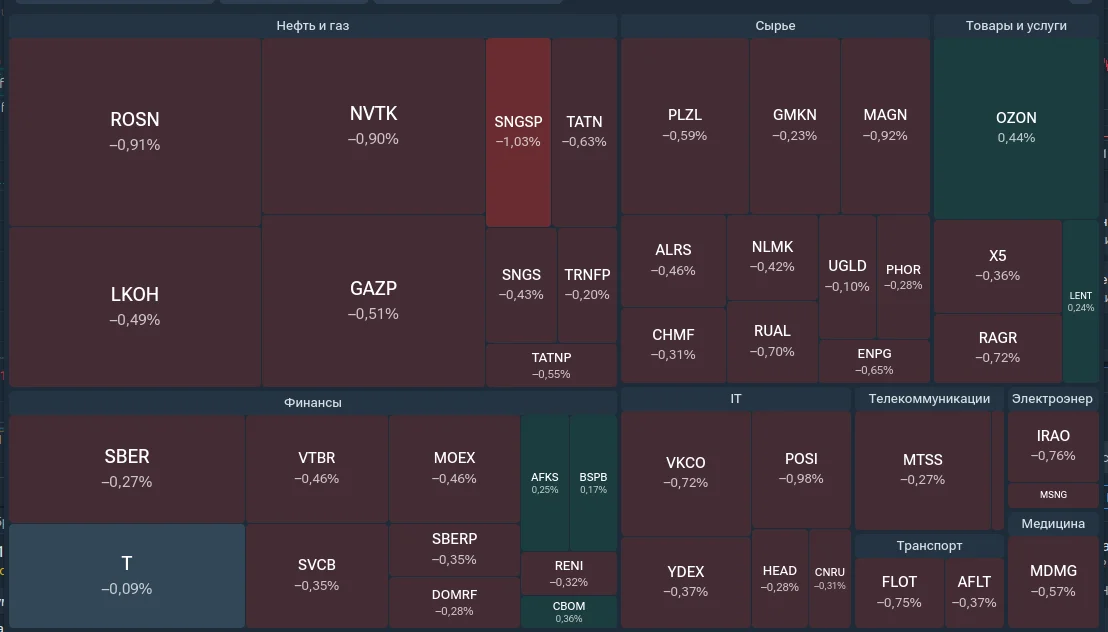Click the SVCB tile showing −0,35%
This screenshot has width=1108, height=632.
pos(317,575)
